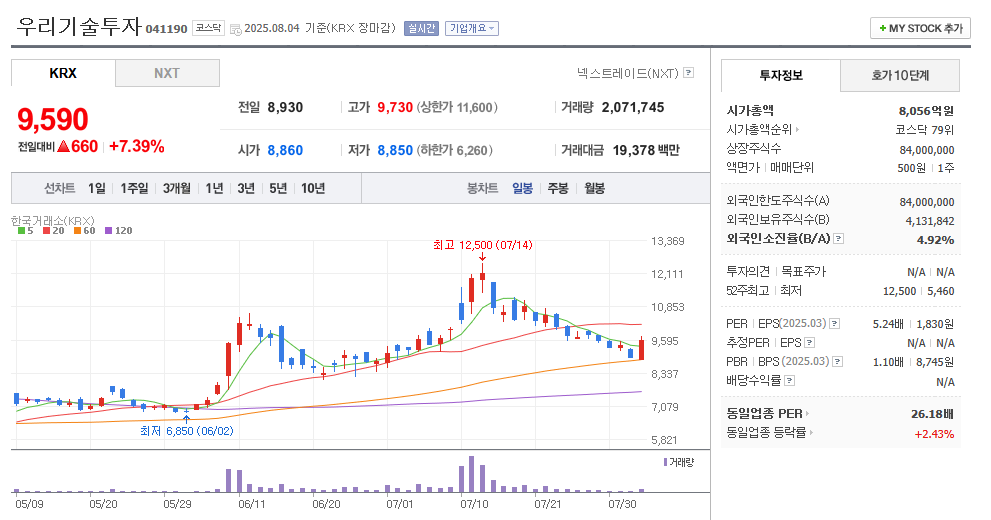Click the 전일 value 8,930
Viewport: 991px width, 520px height.
click(285, 107)
